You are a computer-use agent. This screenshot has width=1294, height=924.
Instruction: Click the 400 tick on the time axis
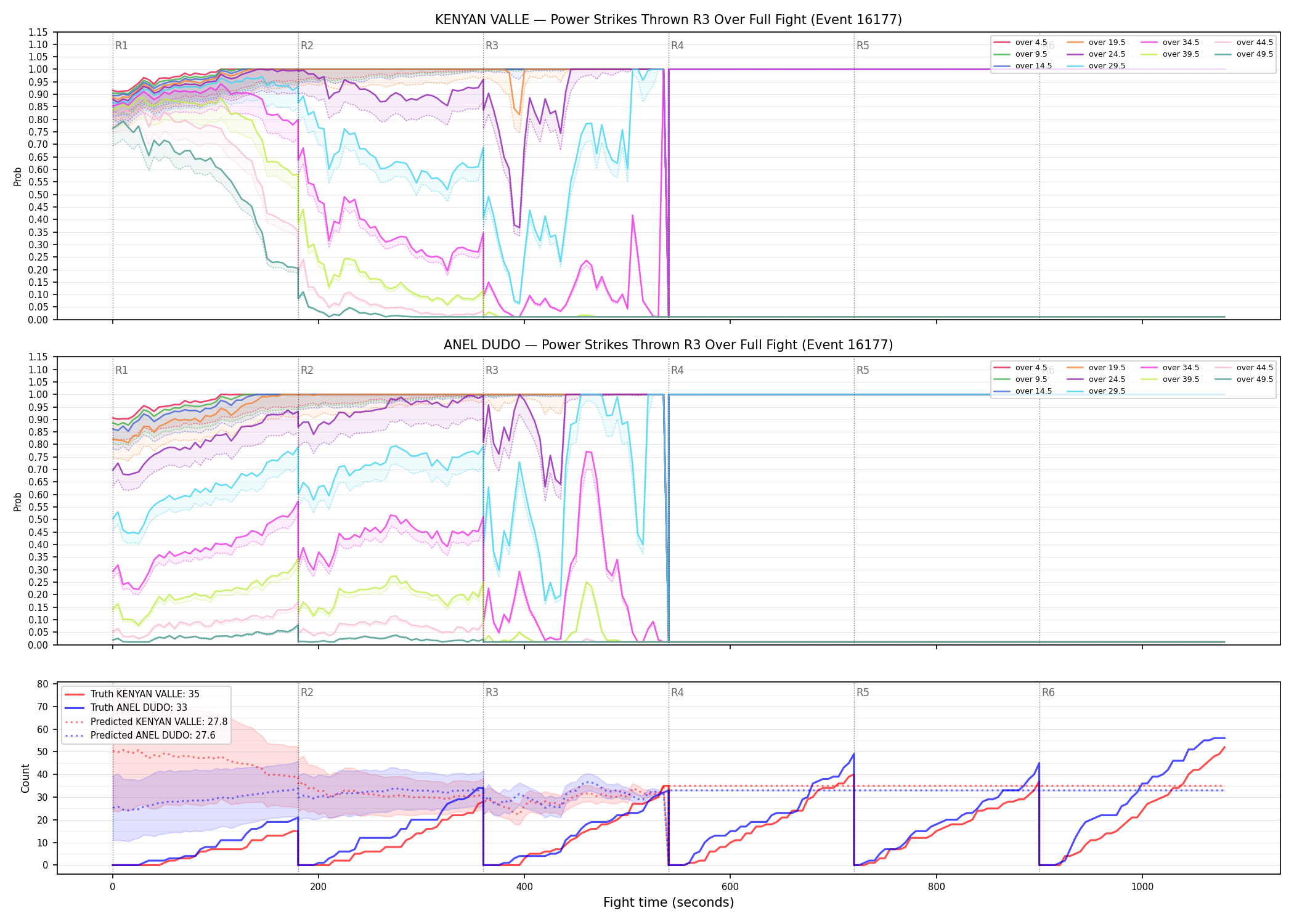[524, 887]
